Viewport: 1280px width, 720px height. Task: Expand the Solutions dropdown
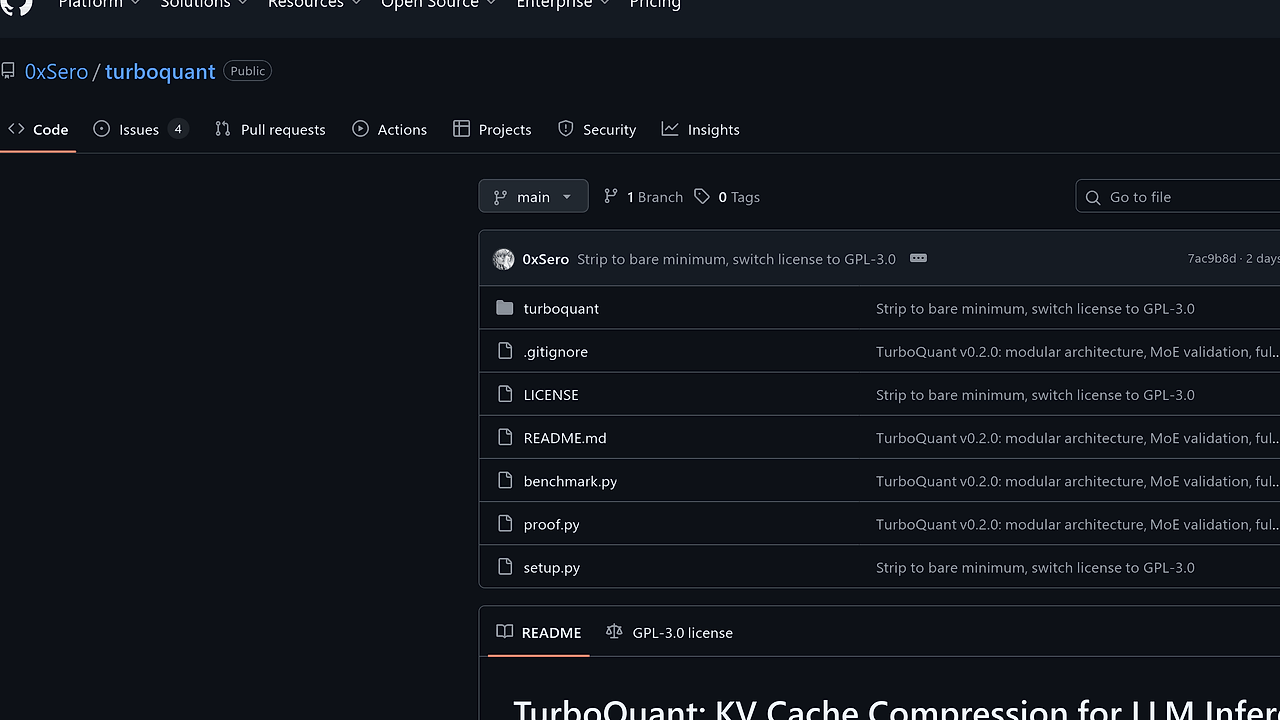[204, 4]
